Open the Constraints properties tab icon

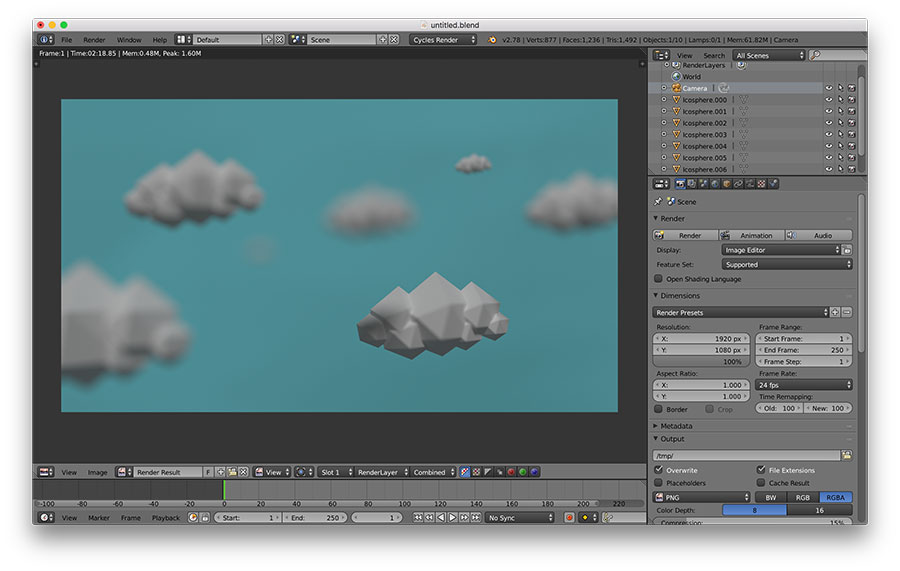click(739, 184)
